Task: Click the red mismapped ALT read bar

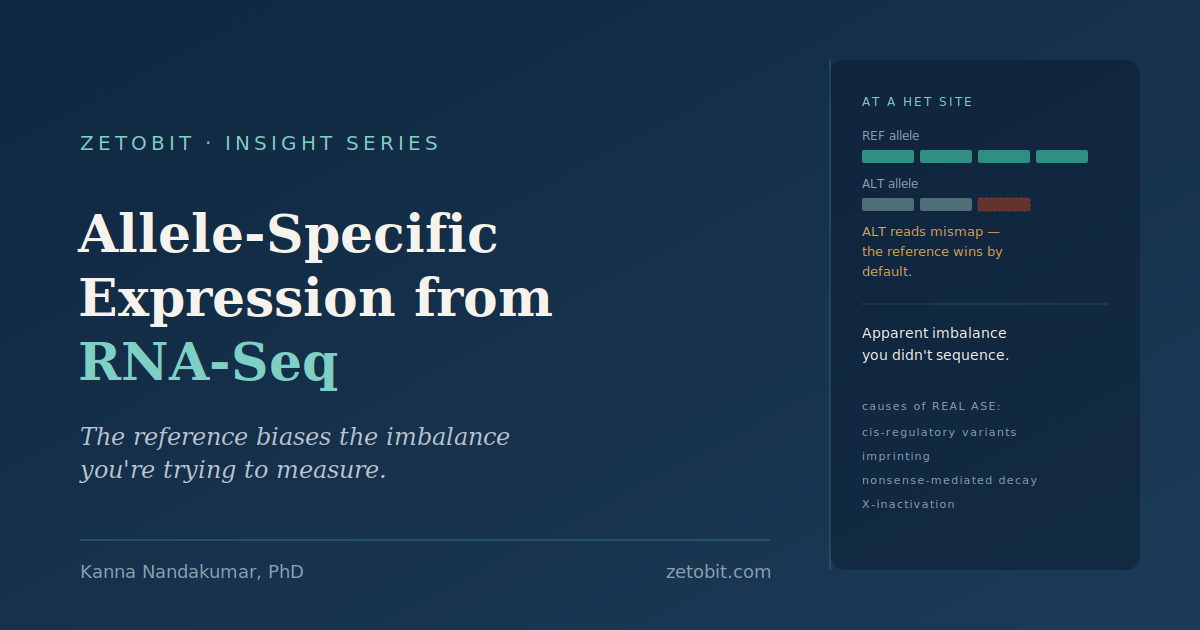Action: (1004, 204)
